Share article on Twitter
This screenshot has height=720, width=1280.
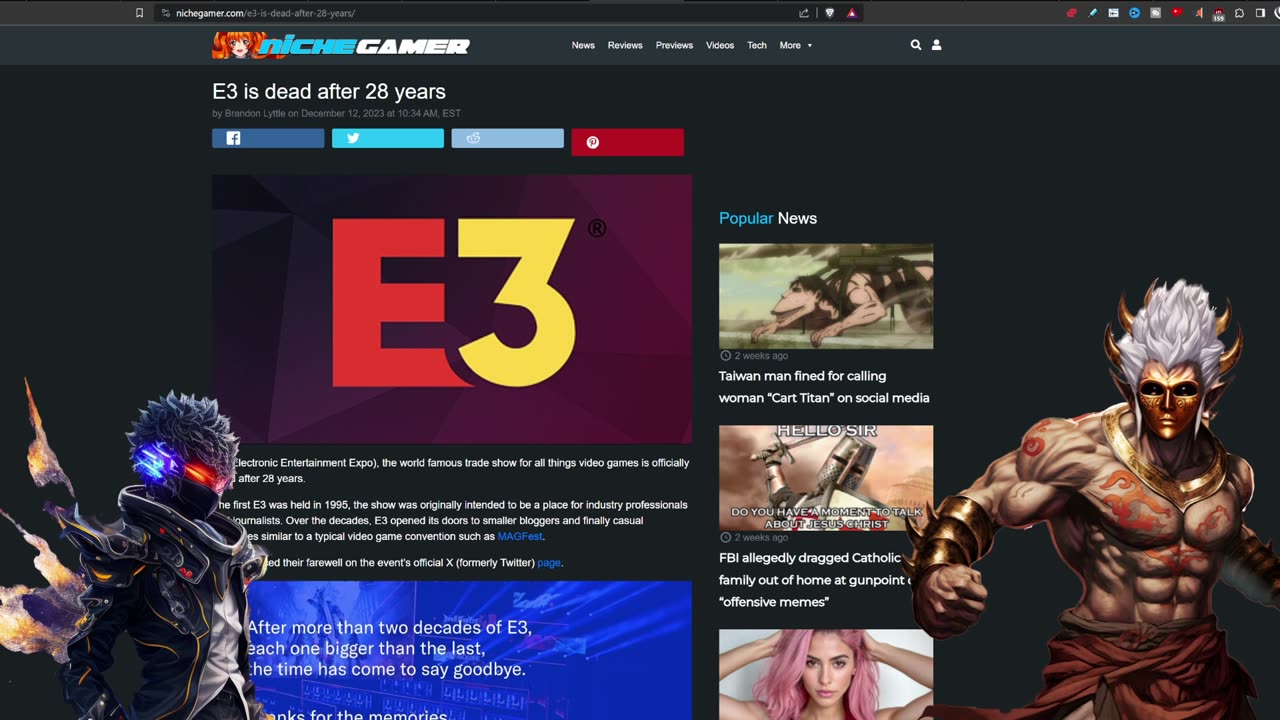click(388, 139)
